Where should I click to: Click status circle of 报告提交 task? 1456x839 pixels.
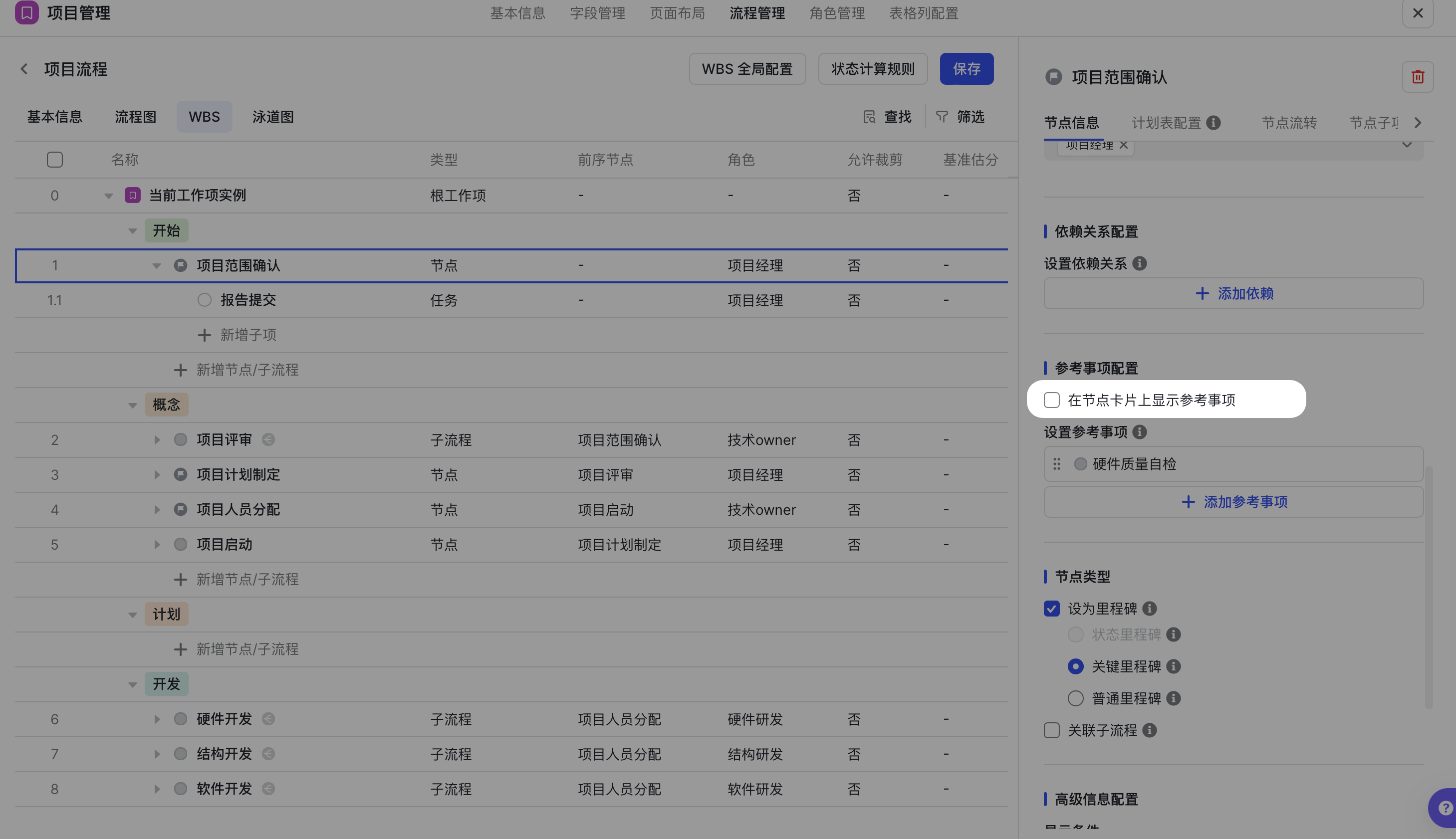(x=204, y=300)
